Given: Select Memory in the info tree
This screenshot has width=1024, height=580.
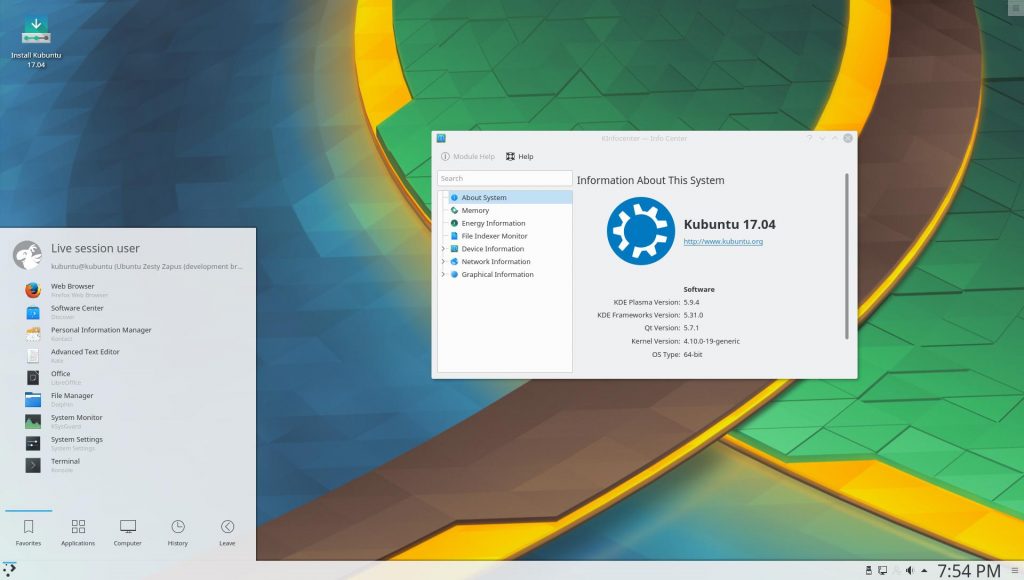Looking at the screenshot, I should (x=475, y=211).
